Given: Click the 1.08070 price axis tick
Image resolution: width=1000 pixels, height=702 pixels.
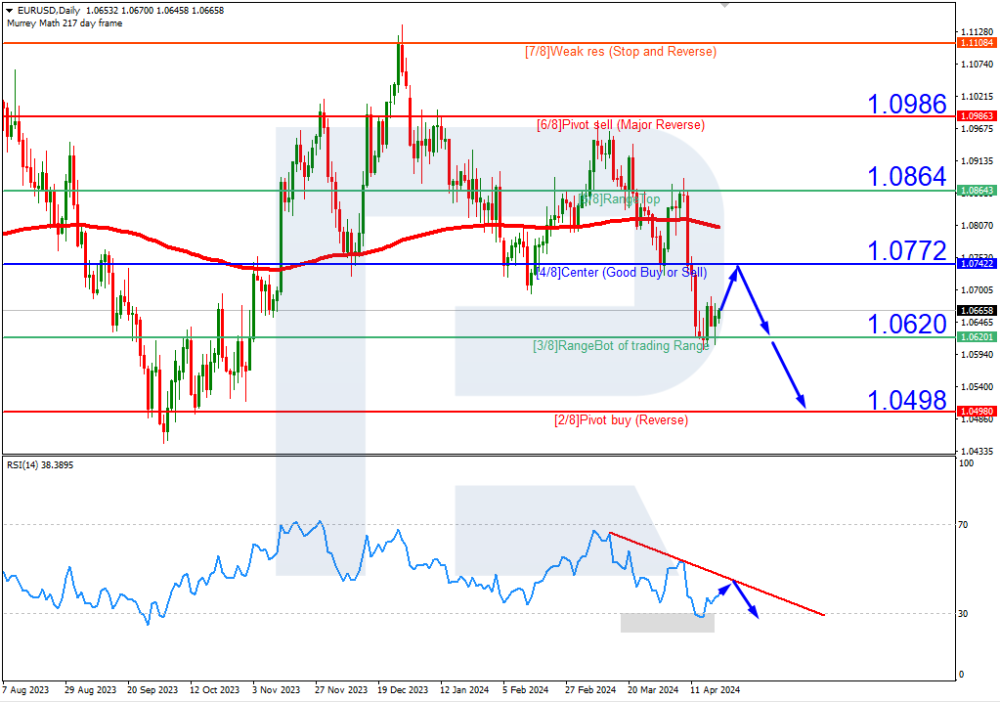Looking at the screenshot, I should pos(977,226).
